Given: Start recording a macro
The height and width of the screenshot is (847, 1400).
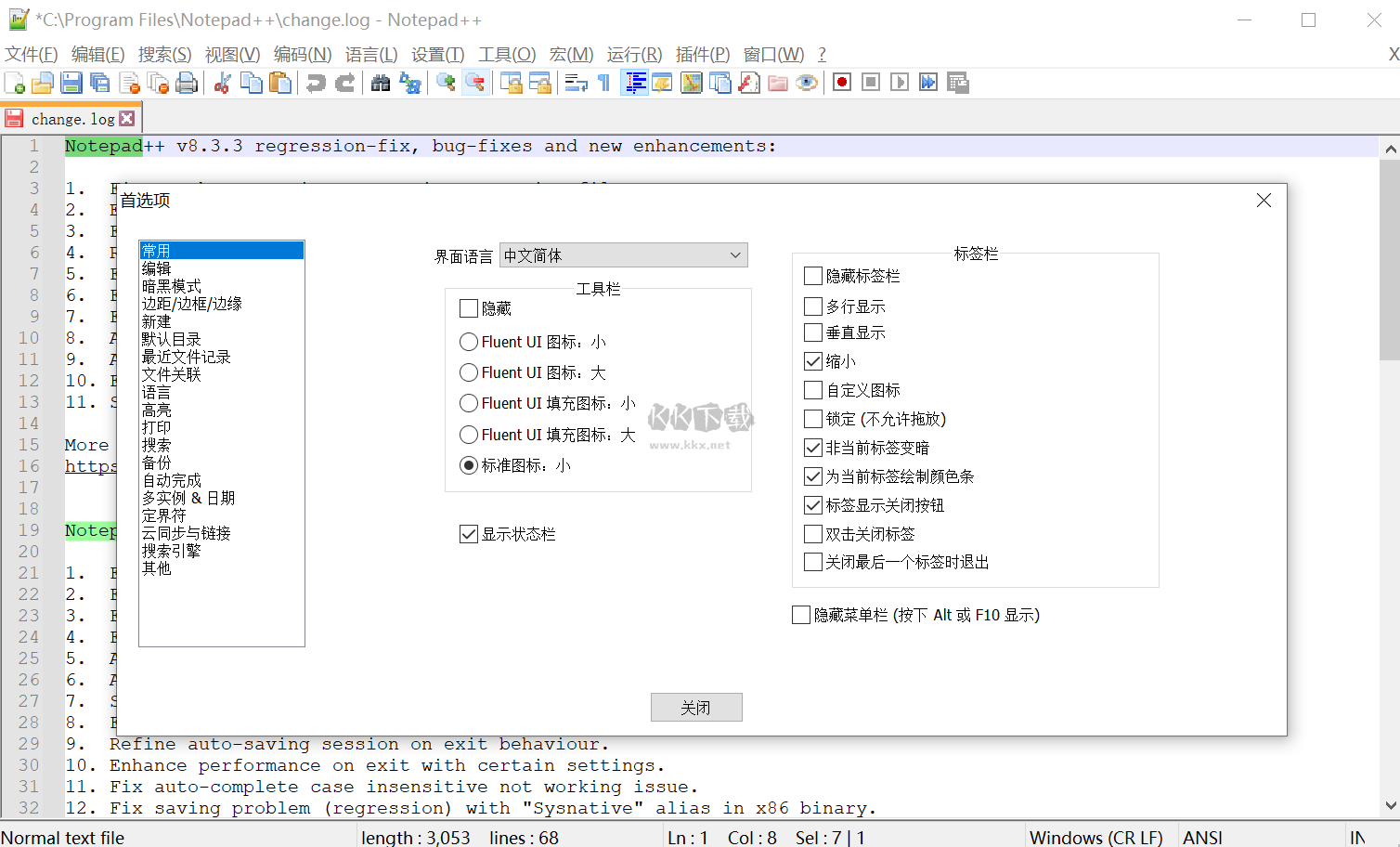Looking at the screenshot, I should 841,83.
